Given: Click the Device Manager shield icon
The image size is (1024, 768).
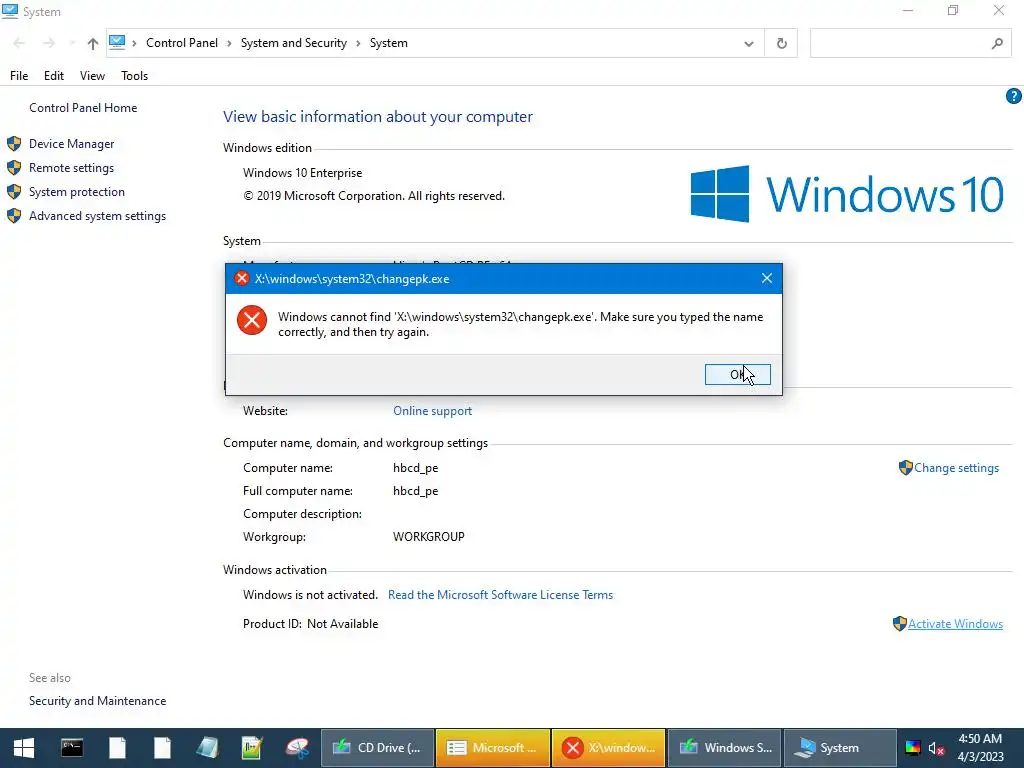Looking at the screenshot, I should point(14,144).
